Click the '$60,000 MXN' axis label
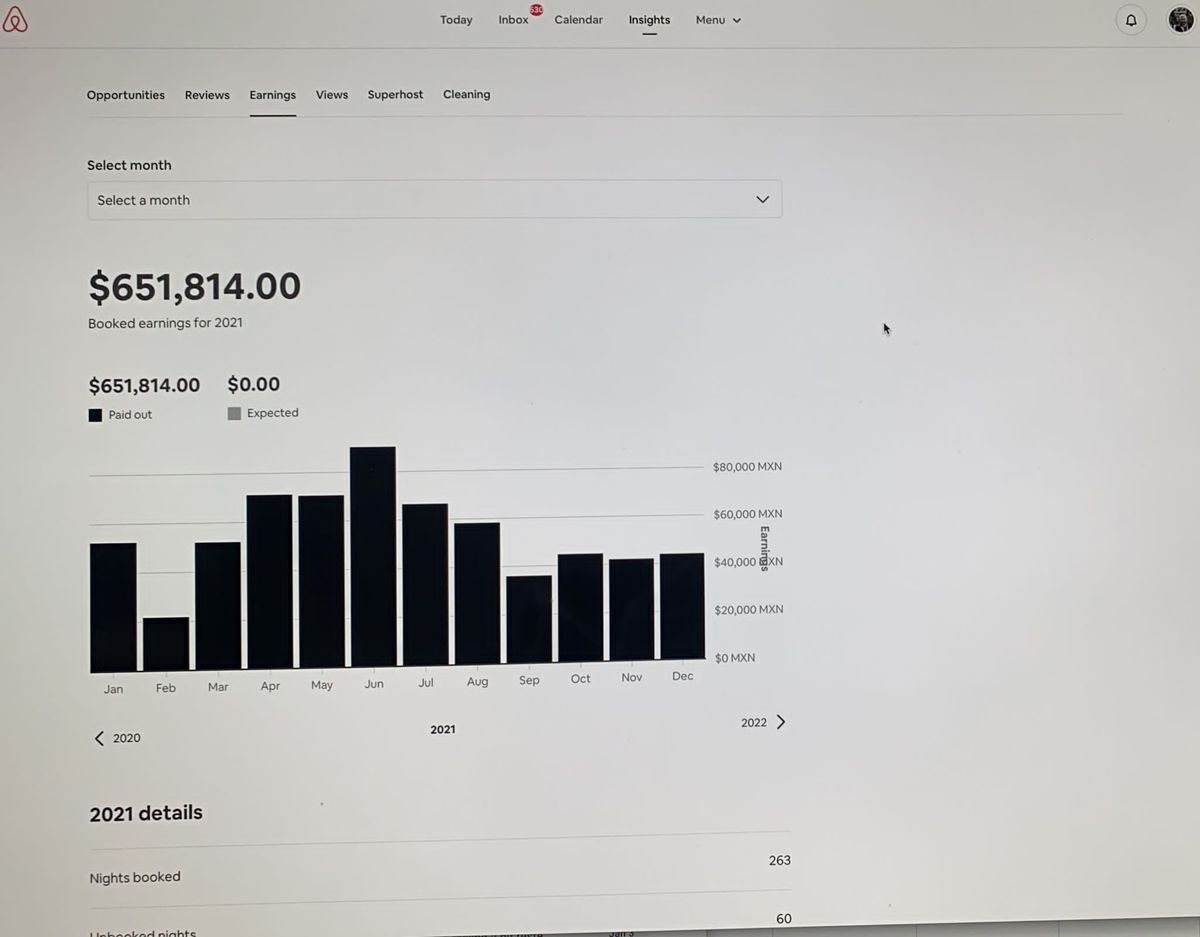1200x937 pixels. (748, 514)
